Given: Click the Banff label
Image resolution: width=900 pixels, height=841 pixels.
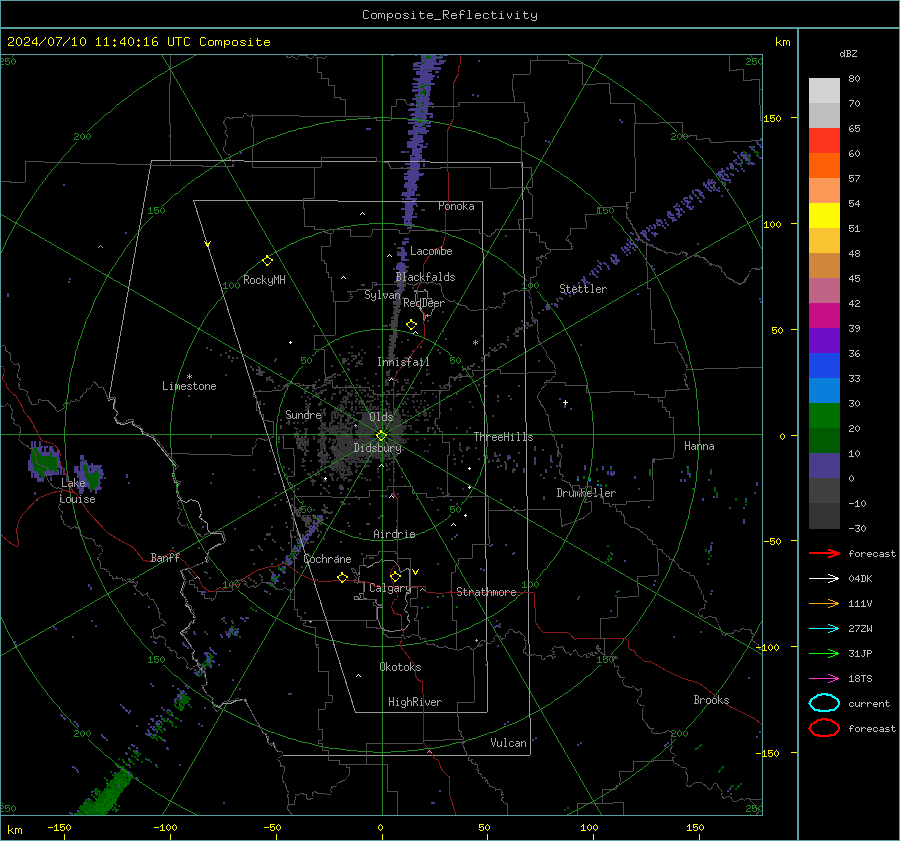Looking at the screenshot, I should pos(165,558).
